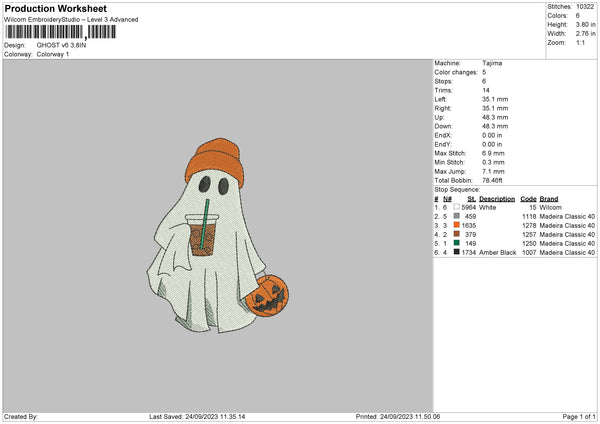Click the 'Colorway 1' value

pyautogui.click(x=53, y=54)
